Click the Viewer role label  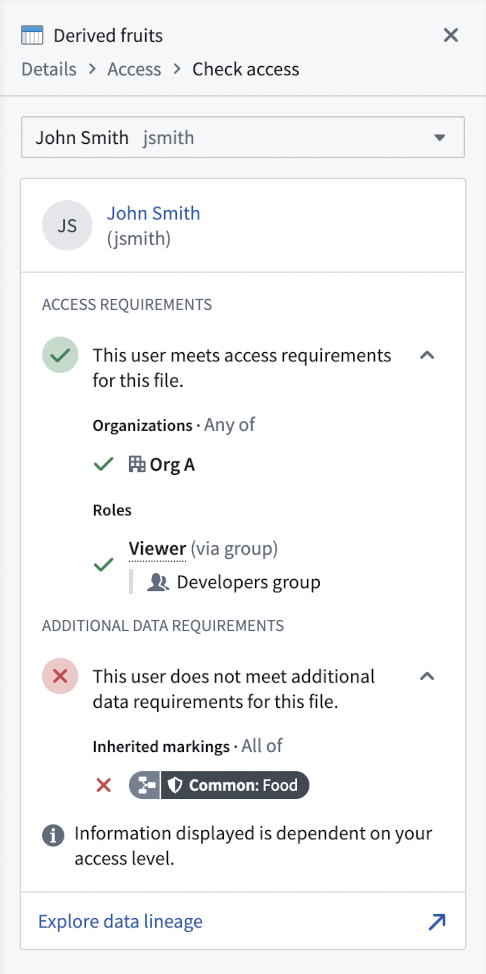point(157,549)
